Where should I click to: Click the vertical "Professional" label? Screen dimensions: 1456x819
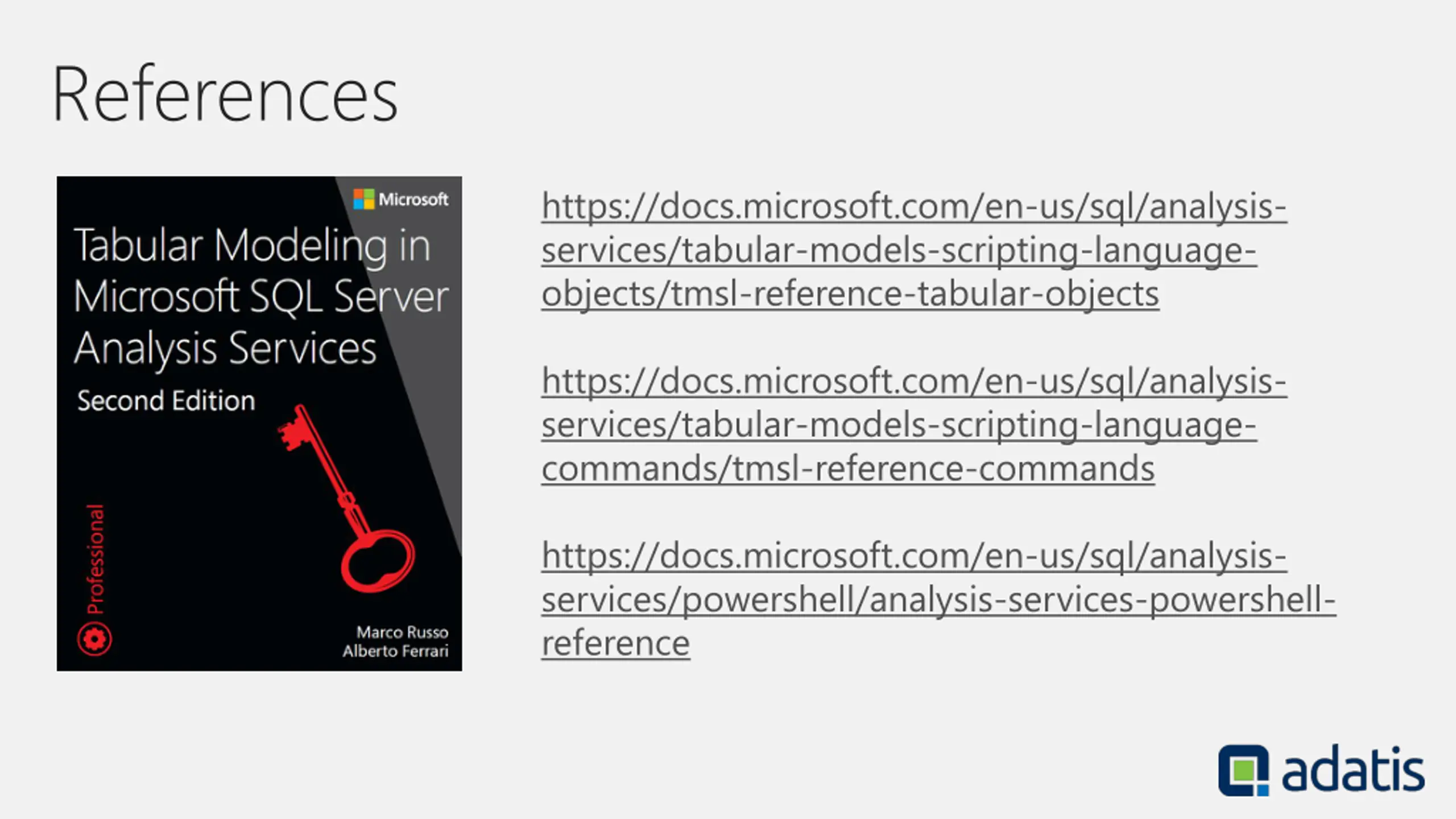point(95,559)
